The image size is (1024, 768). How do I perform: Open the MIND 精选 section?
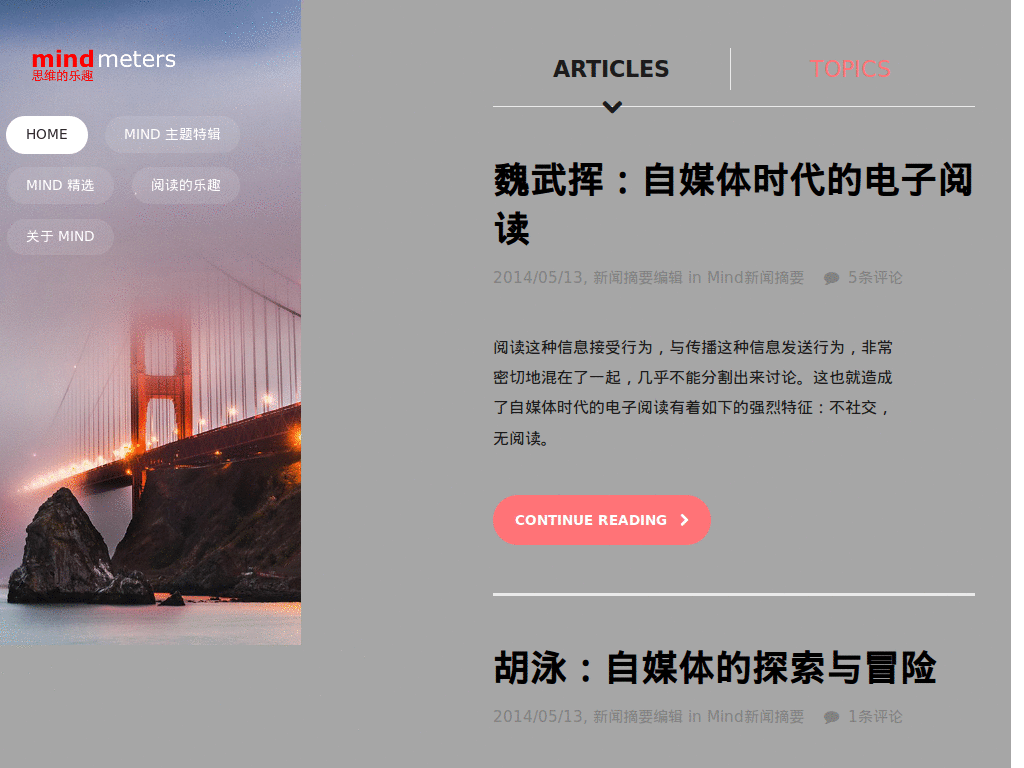coord(60,185)
